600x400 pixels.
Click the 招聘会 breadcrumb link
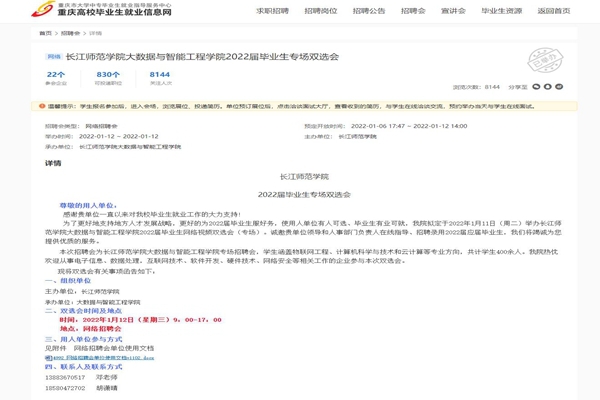pos(70,33)
